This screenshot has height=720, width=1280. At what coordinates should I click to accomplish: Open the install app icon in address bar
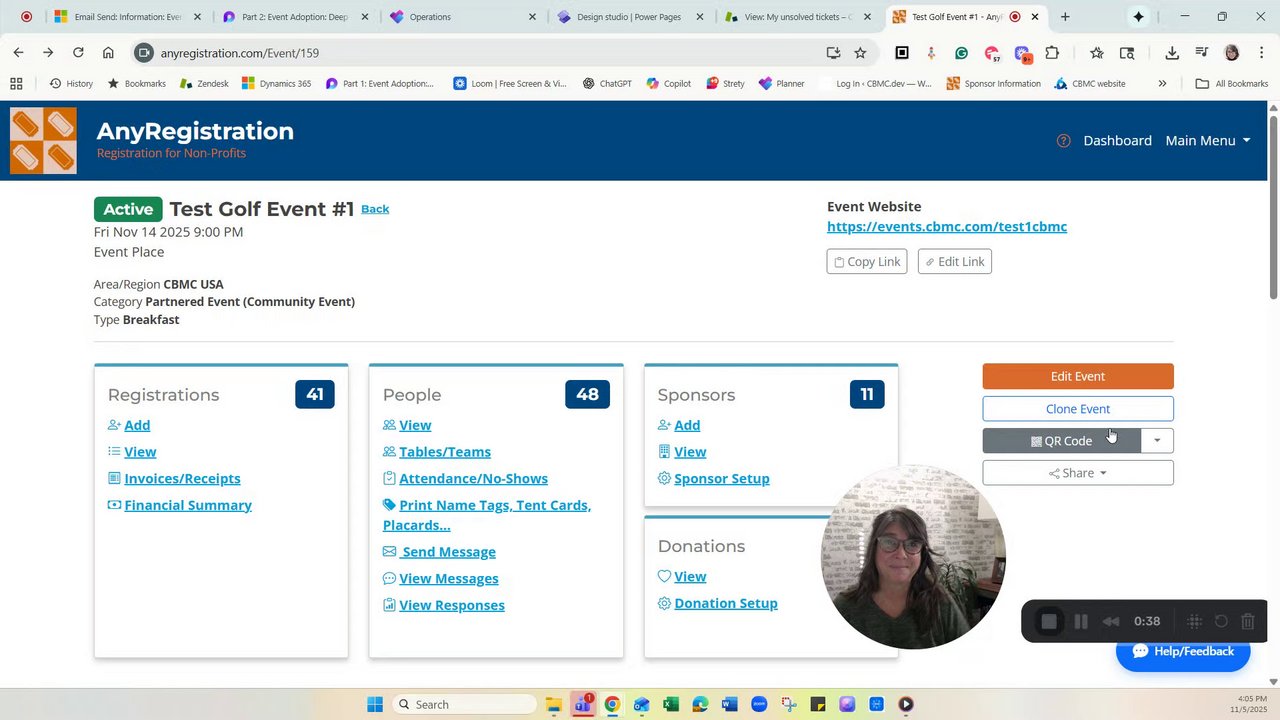pos(833,53)
